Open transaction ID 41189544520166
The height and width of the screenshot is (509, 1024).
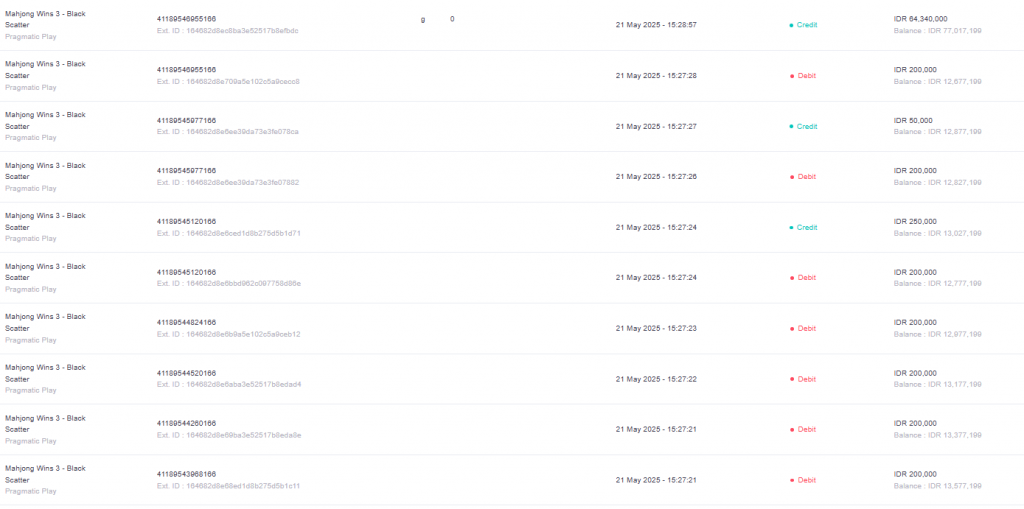tap(186, 373)
